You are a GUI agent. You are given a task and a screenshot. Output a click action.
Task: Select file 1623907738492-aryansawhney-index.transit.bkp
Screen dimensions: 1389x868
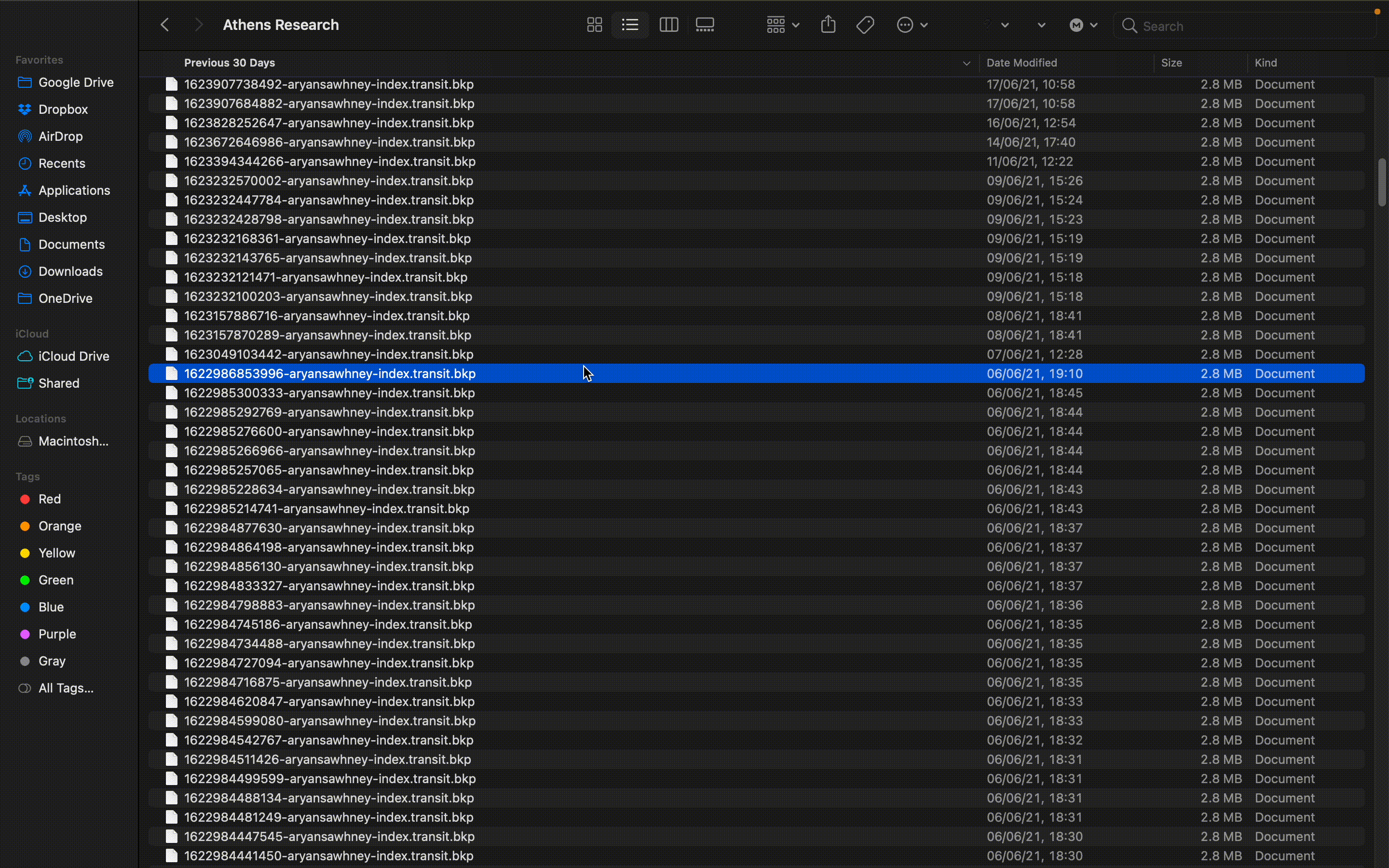757,84
